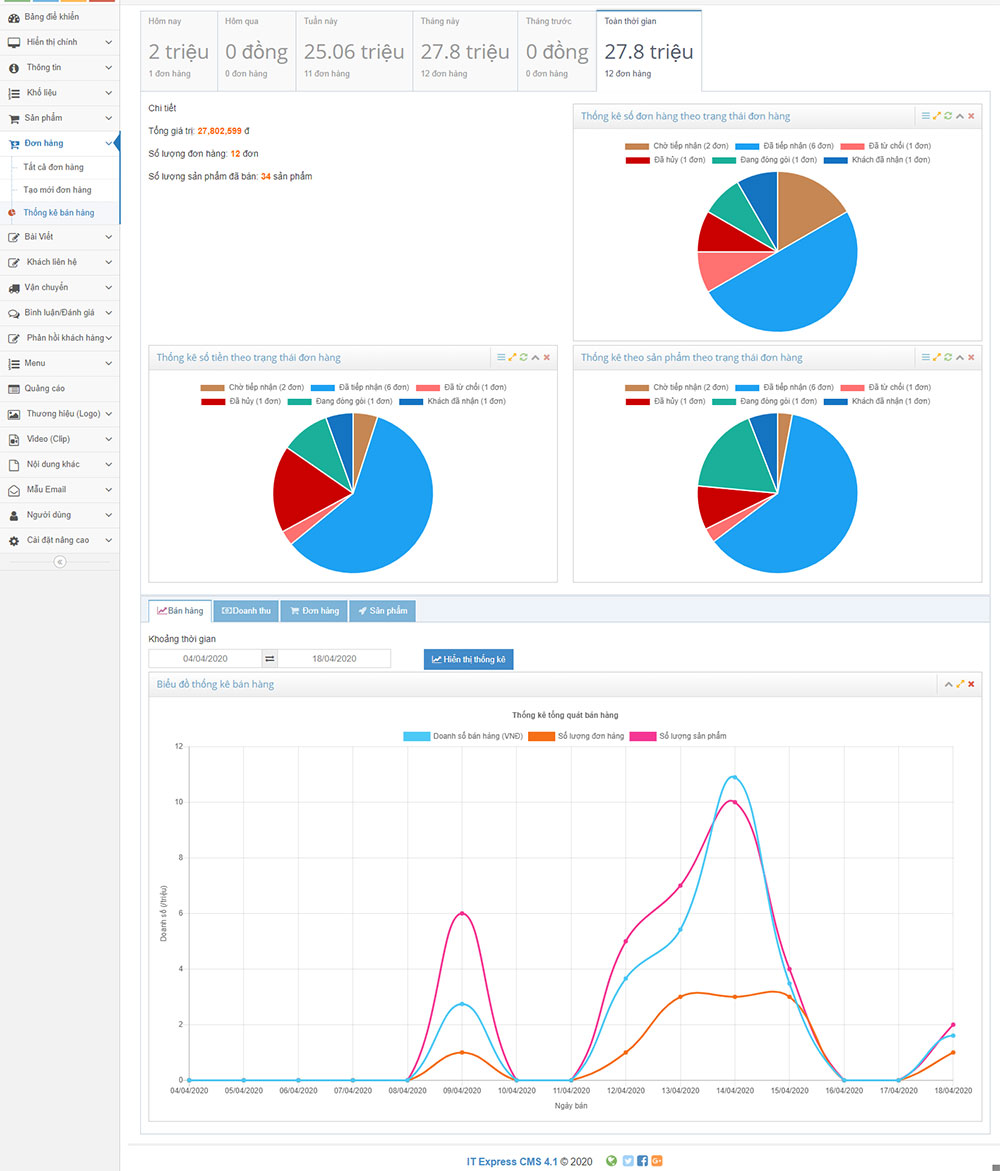The width and height of the screenshot is (1000, 1171).
Task: Click the 'Đã hủy' red legend swatch in the money chart
Action: (213, 401)
